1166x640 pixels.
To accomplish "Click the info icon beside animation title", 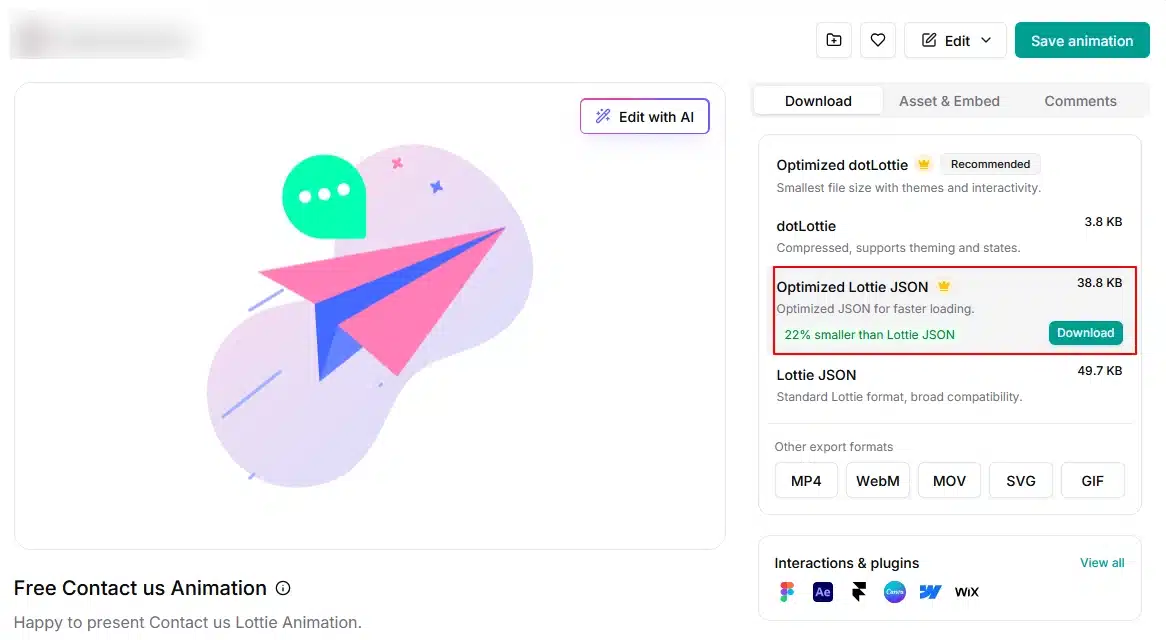I will tap(283, 588).
